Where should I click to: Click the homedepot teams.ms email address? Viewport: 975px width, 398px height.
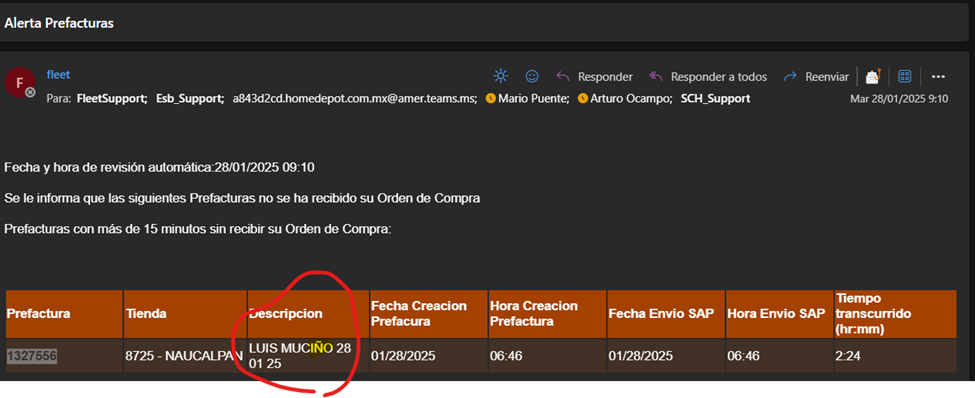pyautogui.click(x=355, y=98)
